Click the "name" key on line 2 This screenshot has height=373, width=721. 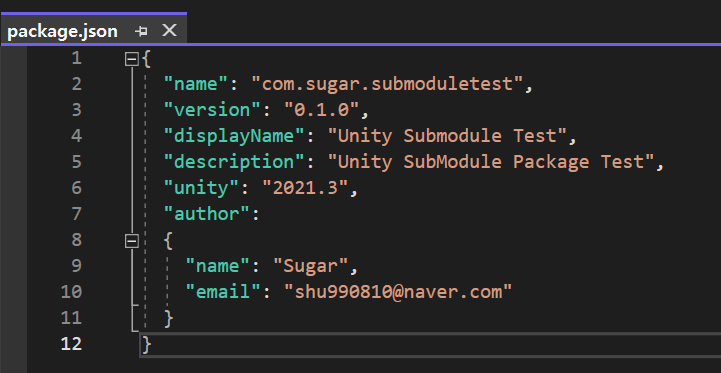tap(196, 84)
